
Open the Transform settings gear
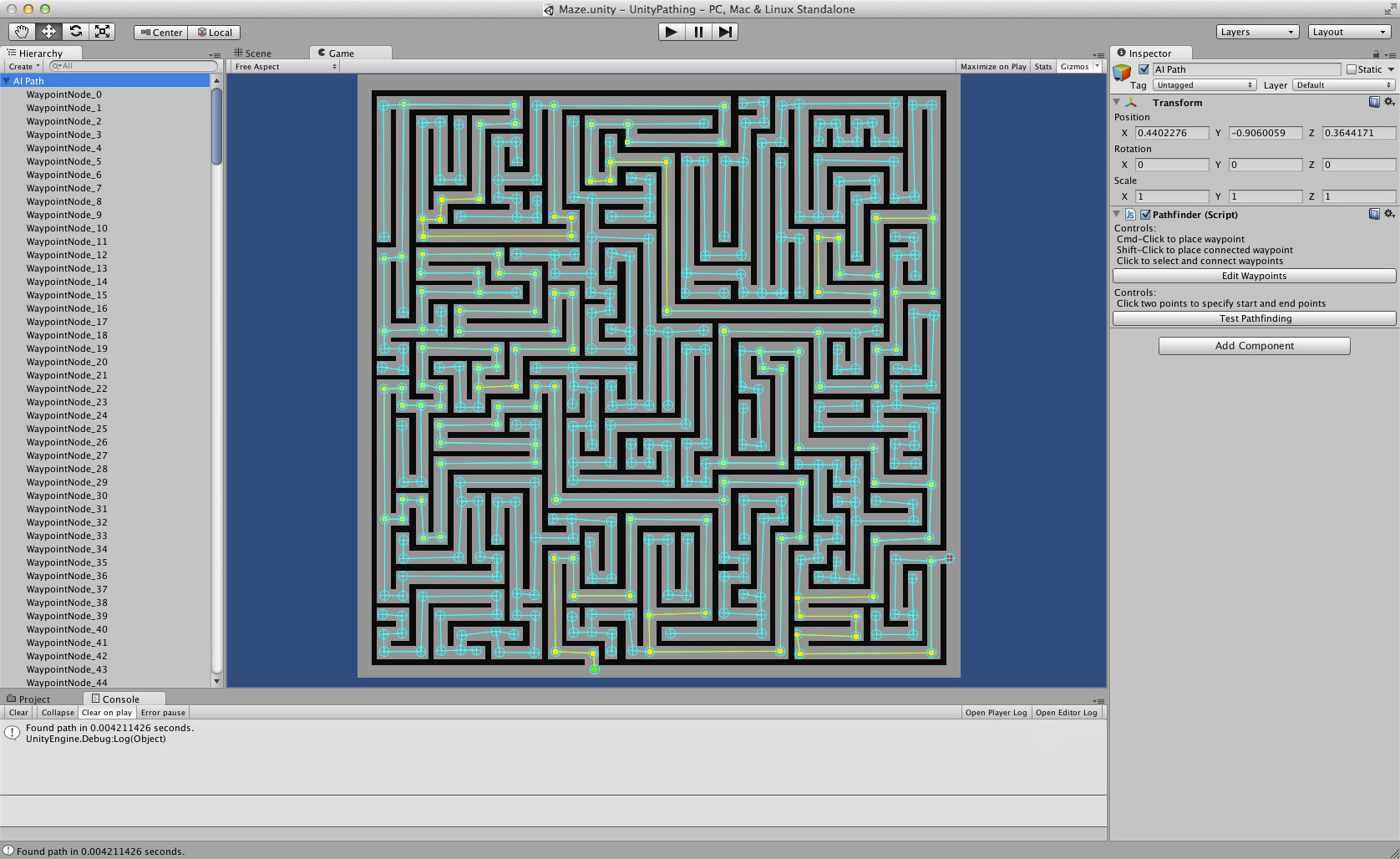tap(1389, 102)
